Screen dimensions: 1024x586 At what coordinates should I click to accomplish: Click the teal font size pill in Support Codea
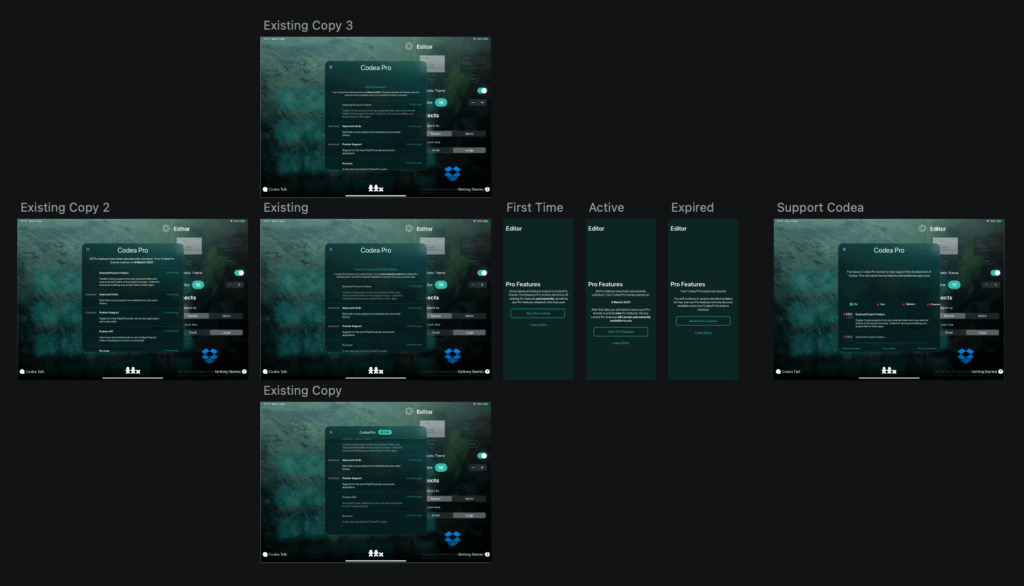click(954, 285)
